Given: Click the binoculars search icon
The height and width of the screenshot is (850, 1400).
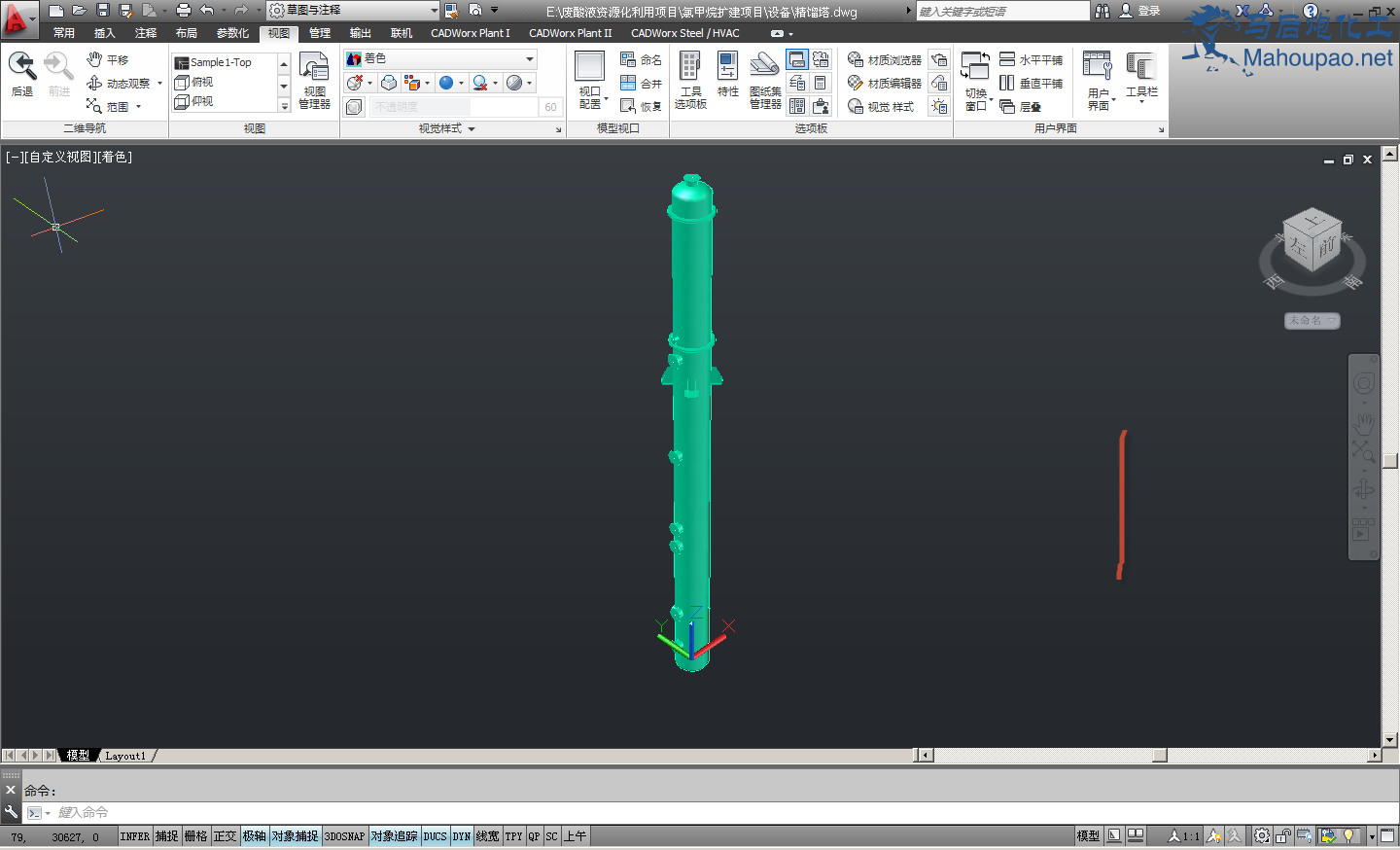Looking at the screenshot, I should pos(1102,11).
